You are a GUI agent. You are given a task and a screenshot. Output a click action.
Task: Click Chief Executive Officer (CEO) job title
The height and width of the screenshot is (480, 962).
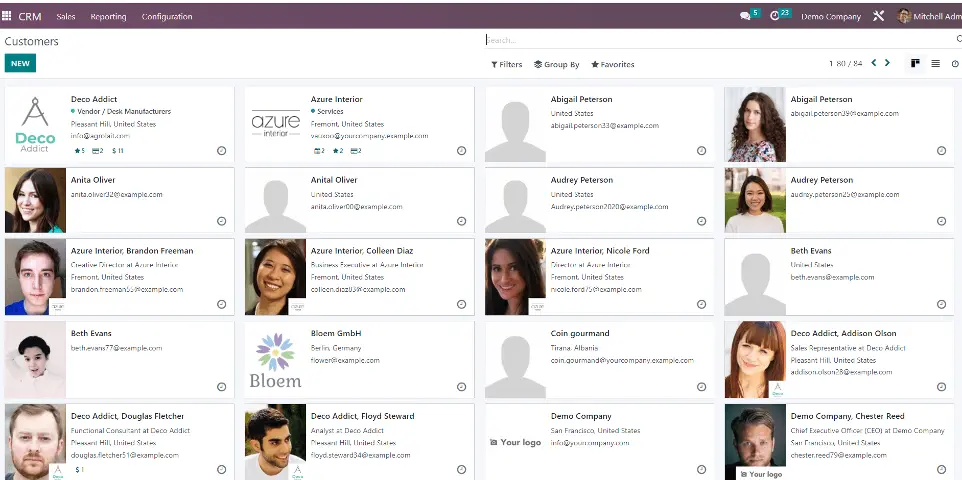pyautogui.click(x=868, y=431)
